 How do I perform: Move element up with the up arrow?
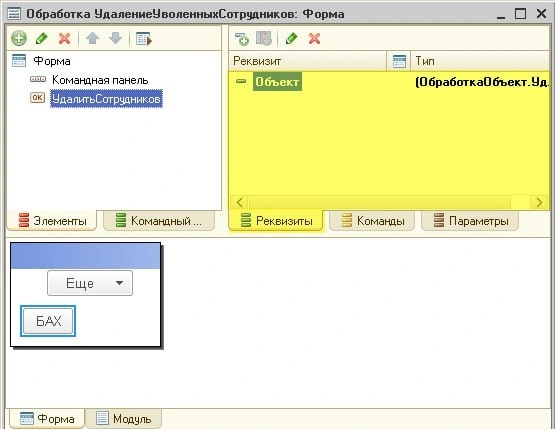pos(93,38)
